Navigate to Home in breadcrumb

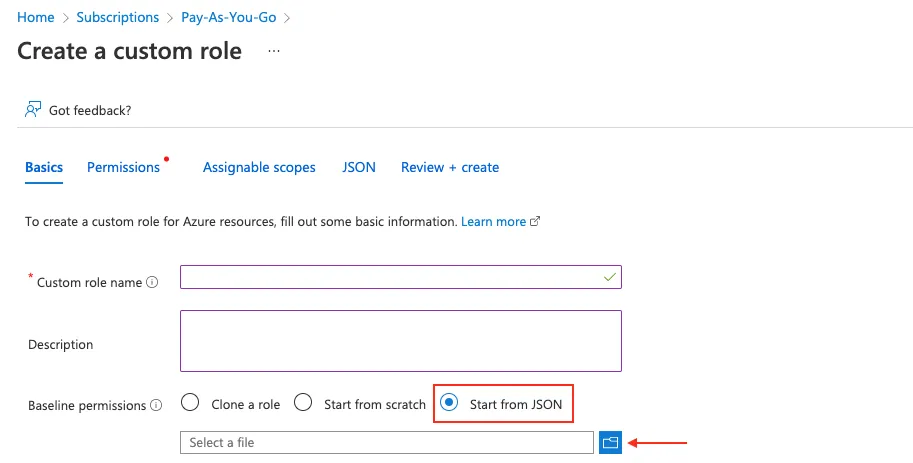click(x=36, y=17)
